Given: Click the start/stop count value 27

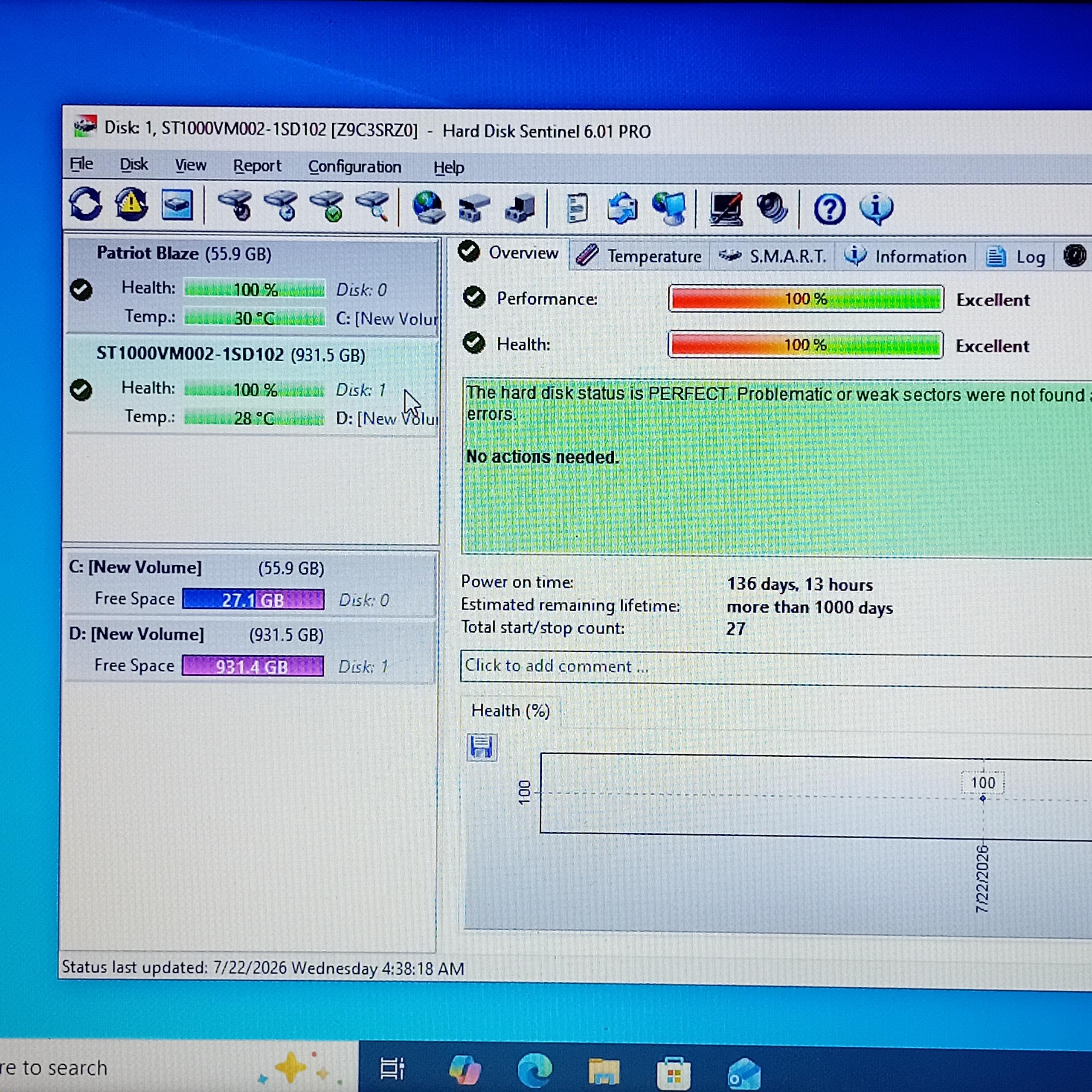Looking at the screenshot, I should 736,628.
